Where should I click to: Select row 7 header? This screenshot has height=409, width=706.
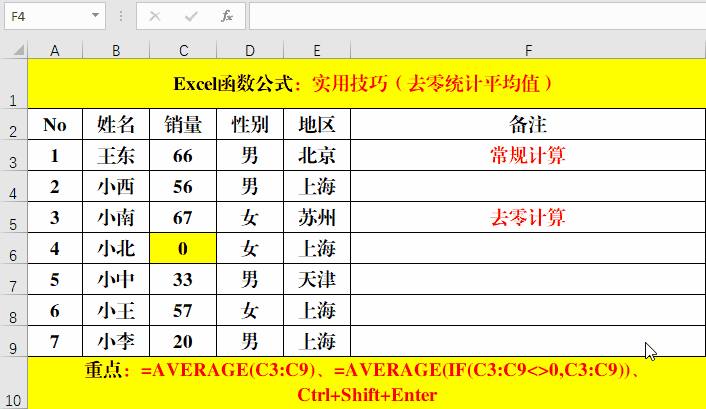pos(14,280)
